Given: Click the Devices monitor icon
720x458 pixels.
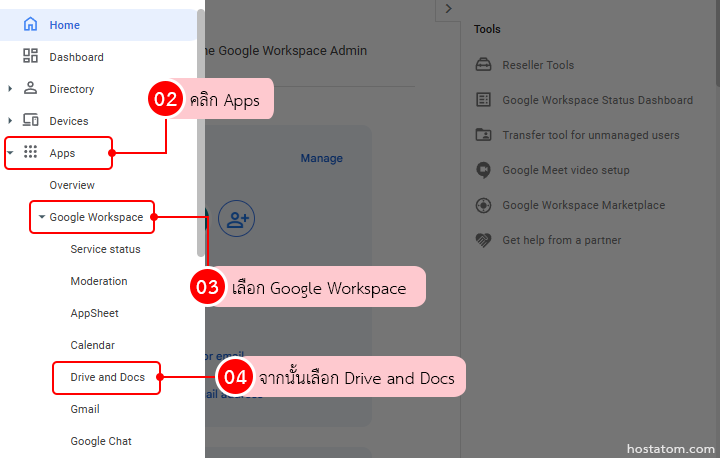Looking at the screenshot, I should (x=30, y=120).
